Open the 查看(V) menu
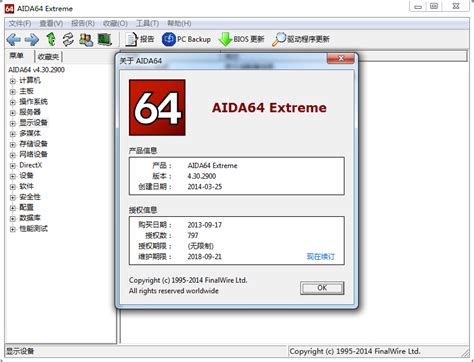Screen dimensions: 474x362 click(51, 23)
